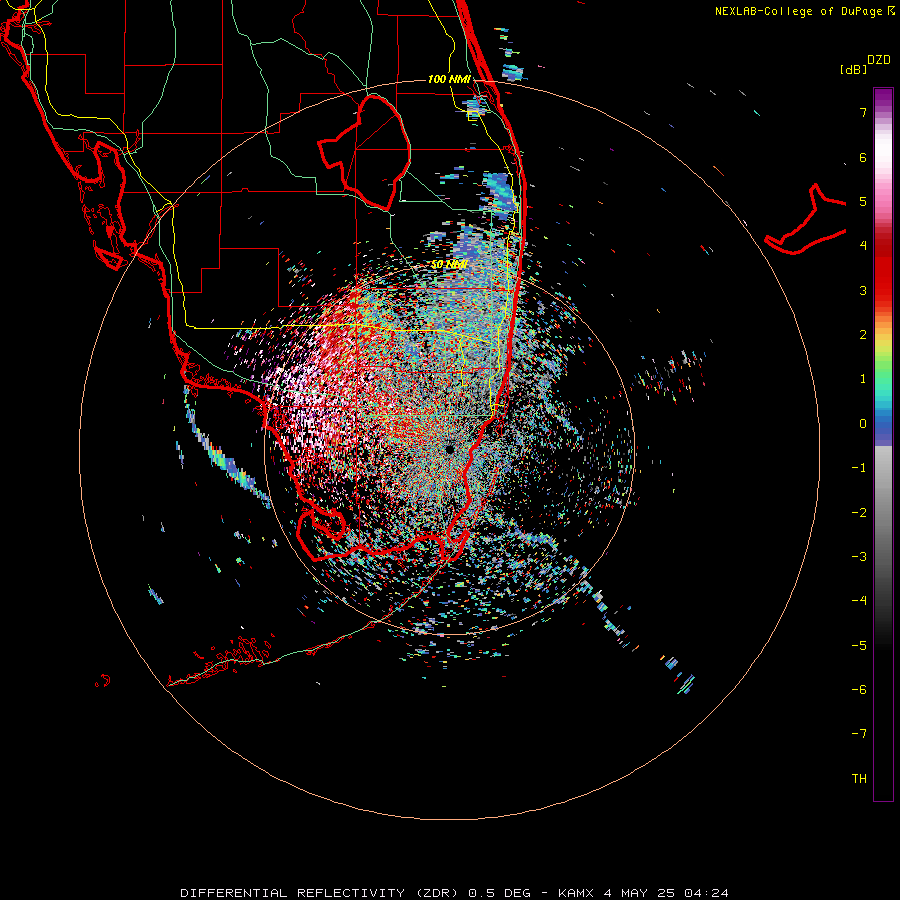900x900 pixels.
Task: Click the 100 NMI range ring label
Action: pos(449,79)
